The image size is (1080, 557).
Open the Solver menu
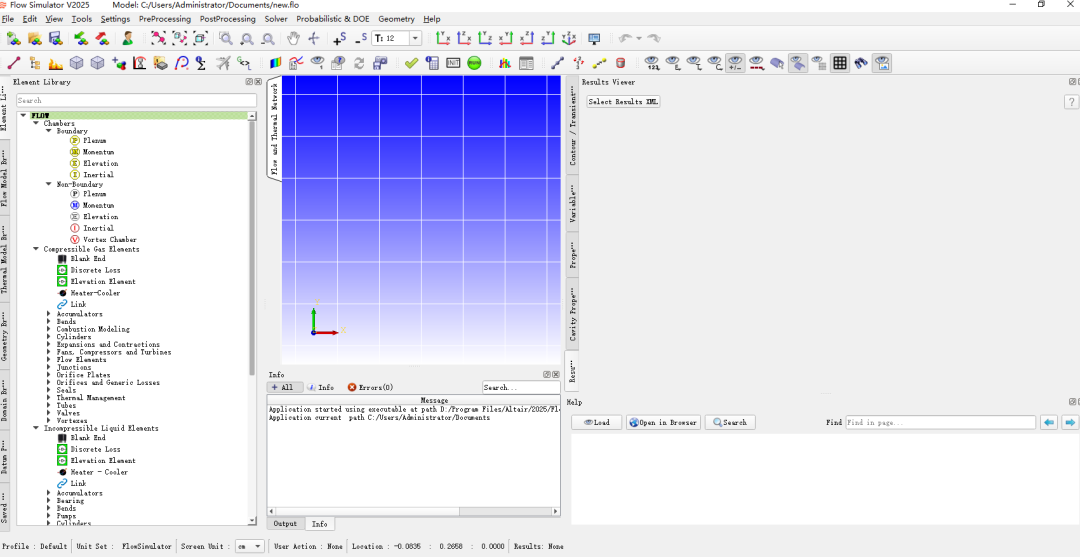point(276,19)
